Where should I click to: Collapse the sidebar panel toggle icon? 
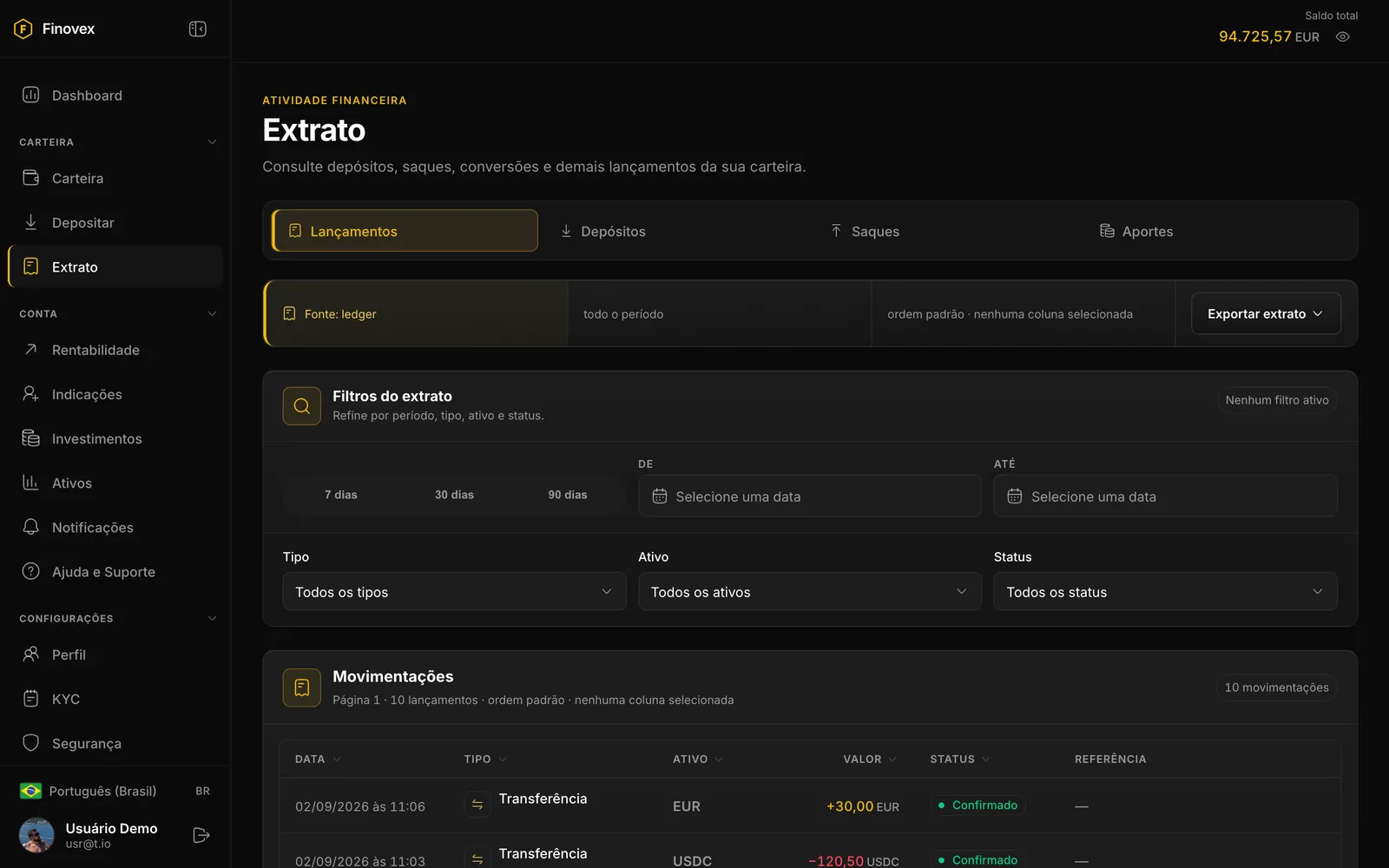198,29
